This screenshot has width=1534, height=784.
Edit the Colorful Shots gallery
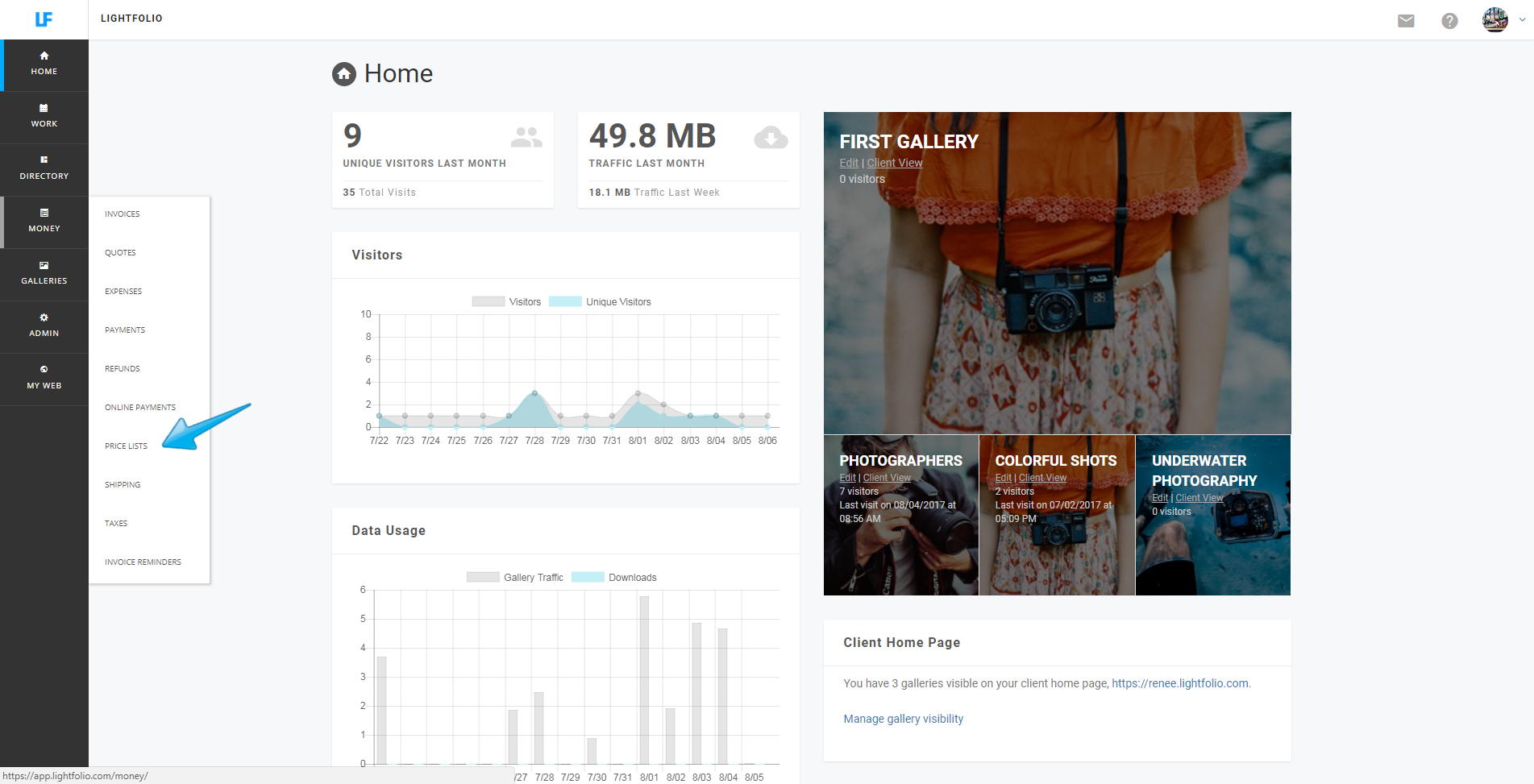(x=1003, y=478)
